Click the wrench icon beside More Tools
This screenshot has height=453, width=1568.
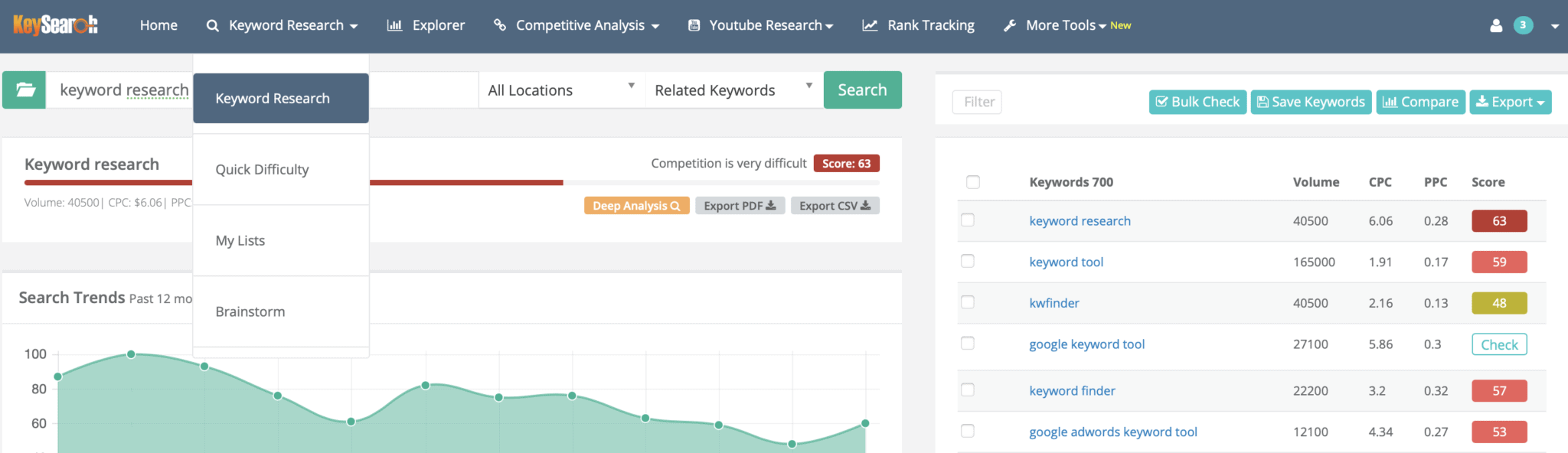pos(1010,25)
